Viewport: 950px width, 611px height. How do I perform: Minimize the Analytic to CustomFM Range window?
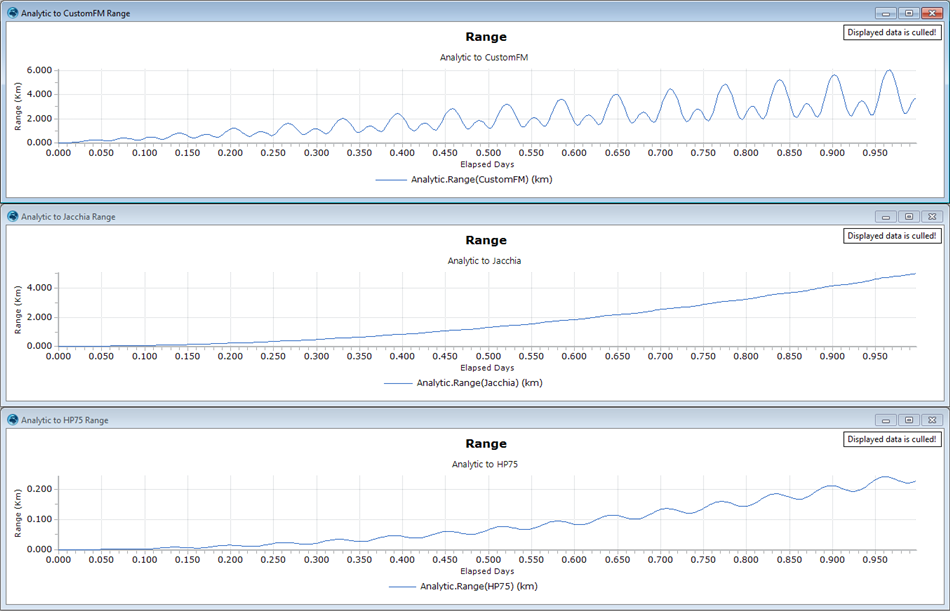[886, 13]
